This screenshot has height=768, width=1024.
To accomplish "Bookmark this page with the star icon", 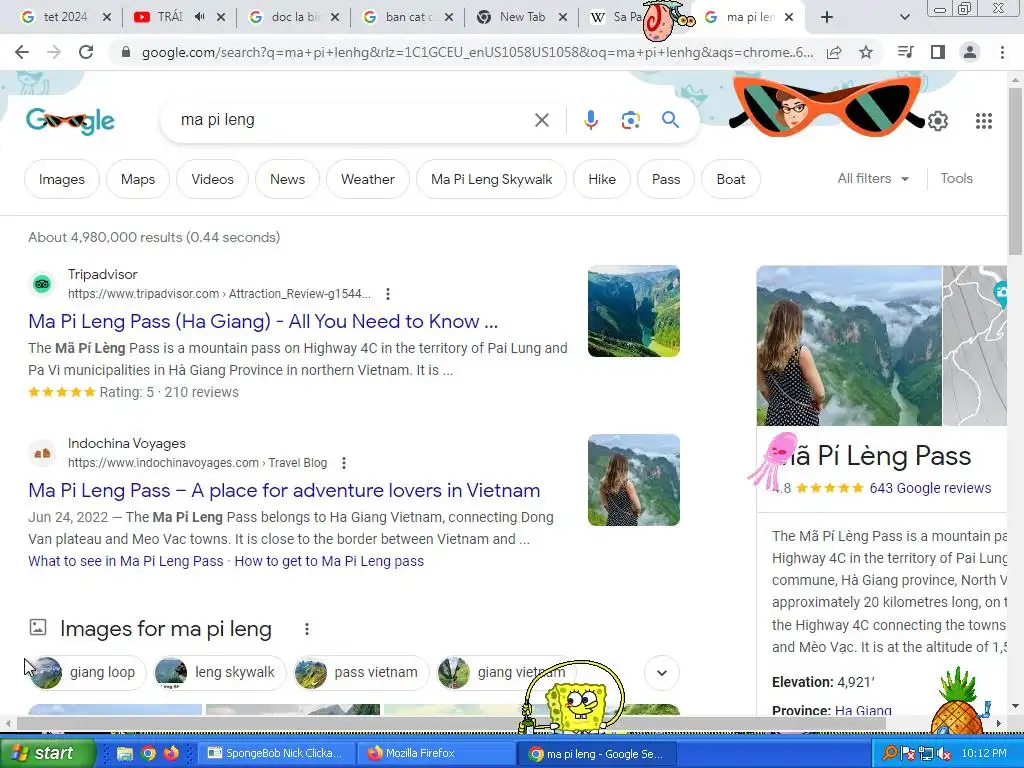I will point(866,52).
